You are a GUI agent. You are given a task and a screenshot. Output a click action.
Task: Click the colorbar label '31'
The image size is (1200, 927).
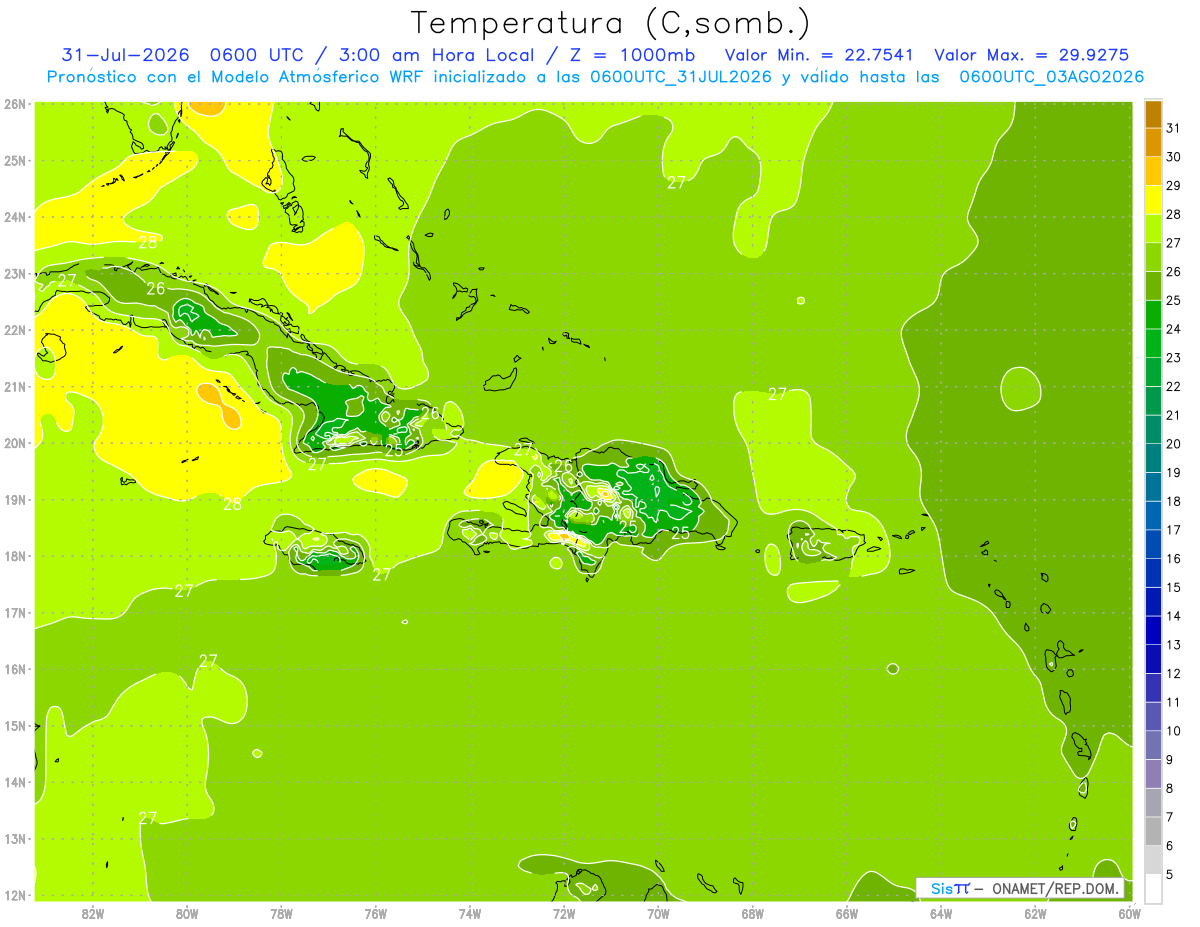pyautogui.click(x=1174, y=128)
